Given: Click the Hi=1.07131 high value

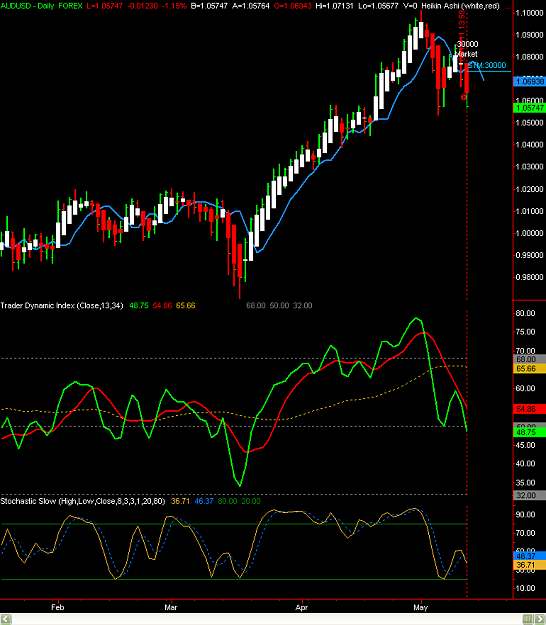Looking at the screenshot, I should 334,6.
